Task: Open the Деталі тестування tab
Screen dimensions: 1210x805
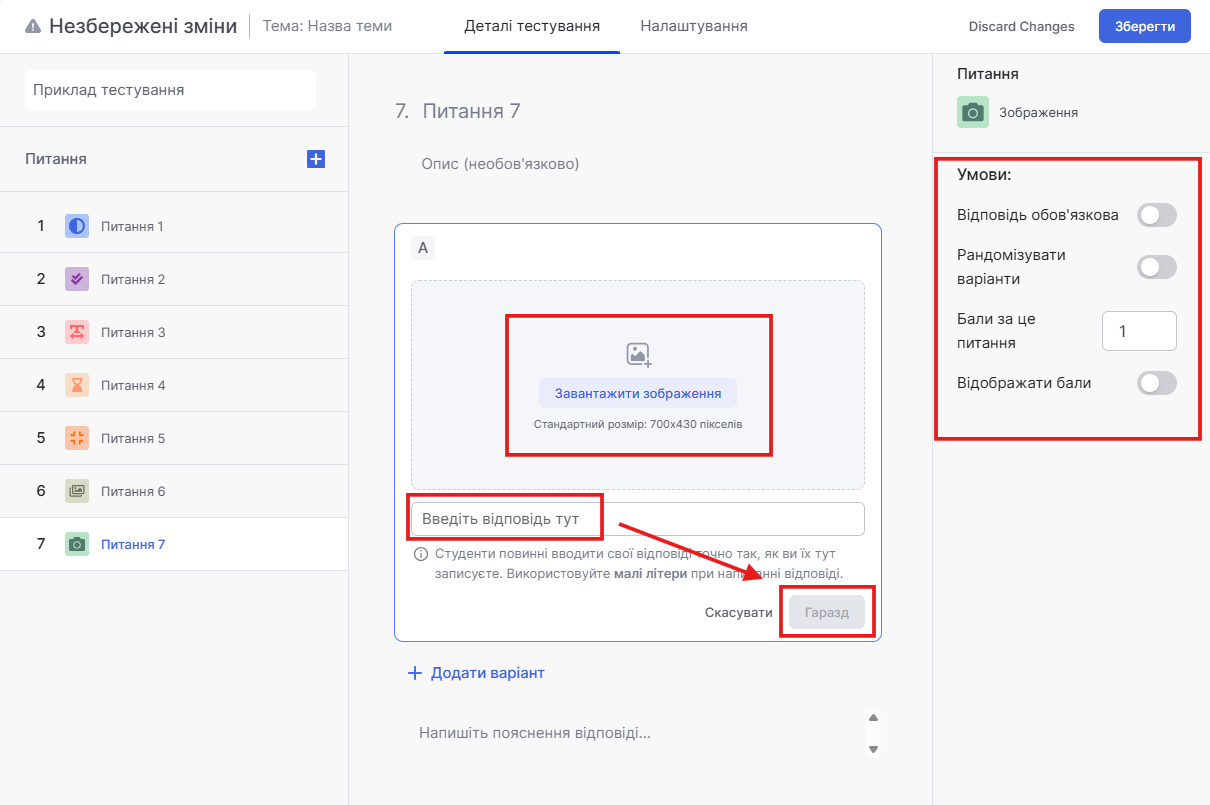Action: point(532,26)
